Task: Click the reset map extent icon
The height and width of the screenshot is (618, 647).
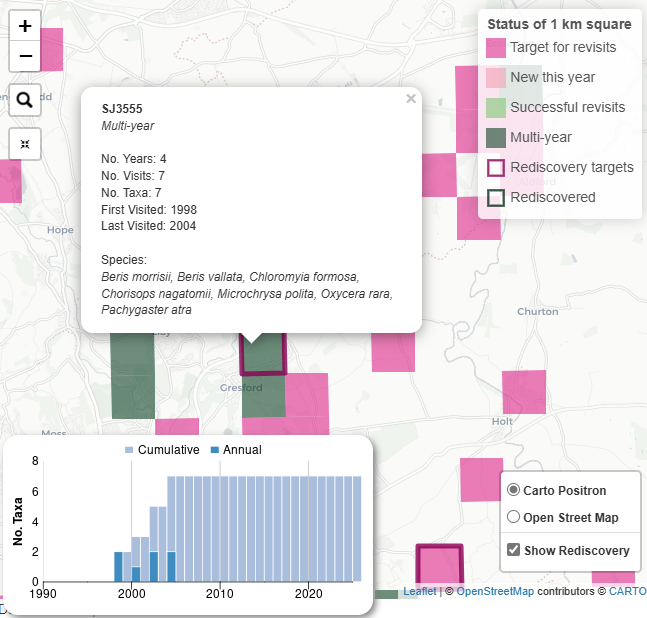Action: (25, 144)
